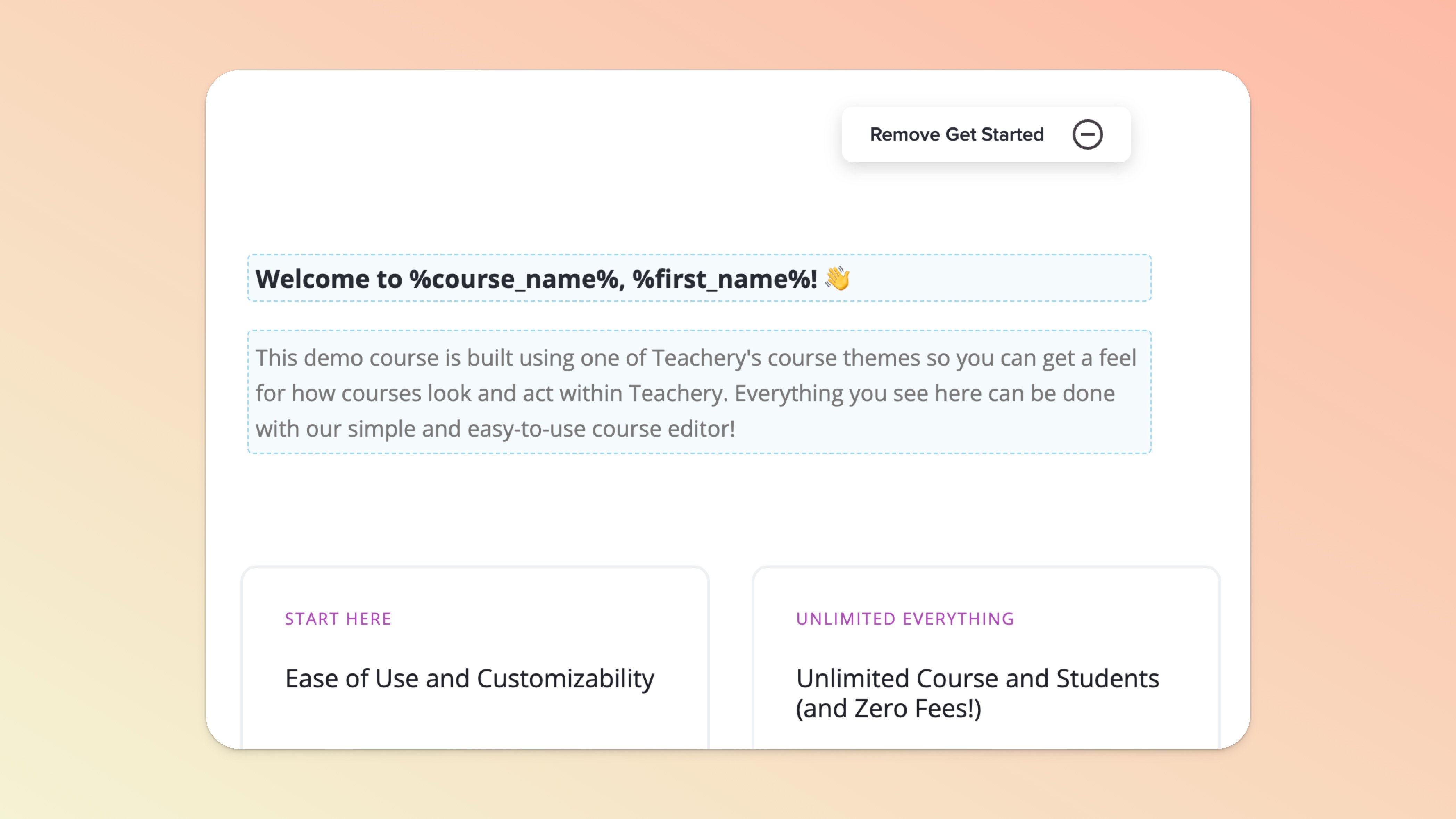Edit the demo course description text block
The height and width of the screenshot is (819, 1456).
click(x=698, y=392)
